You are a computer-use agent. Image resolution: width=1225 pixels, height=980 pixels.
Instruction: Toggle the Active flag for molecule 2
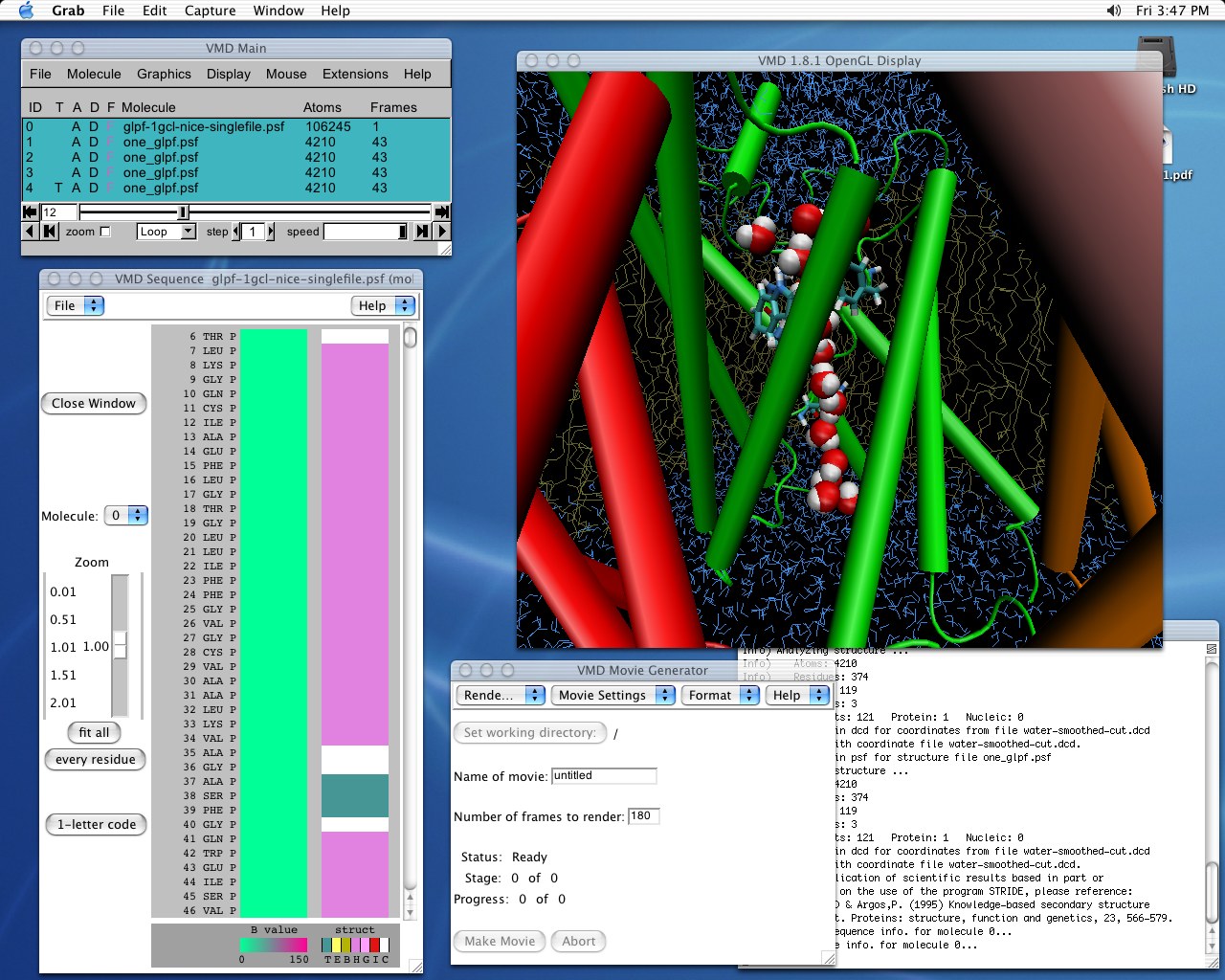tap(77, 157)
